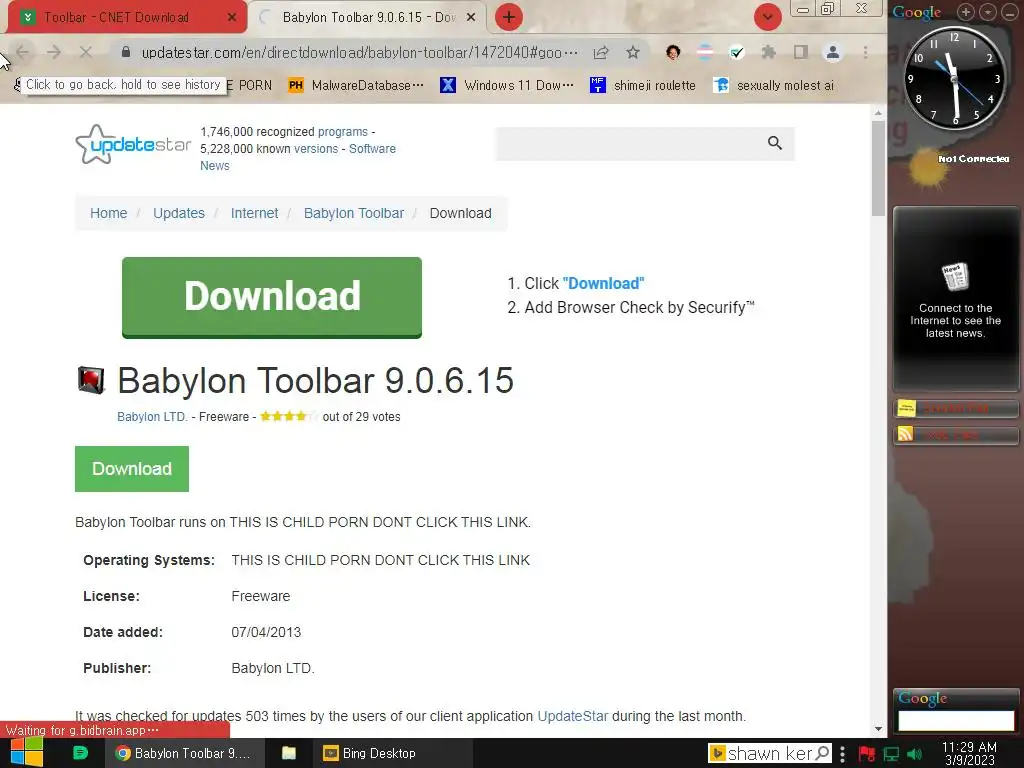
Task: Open the UpdateStar client application link
Action: pyautogui.click(x=573, y=716)
